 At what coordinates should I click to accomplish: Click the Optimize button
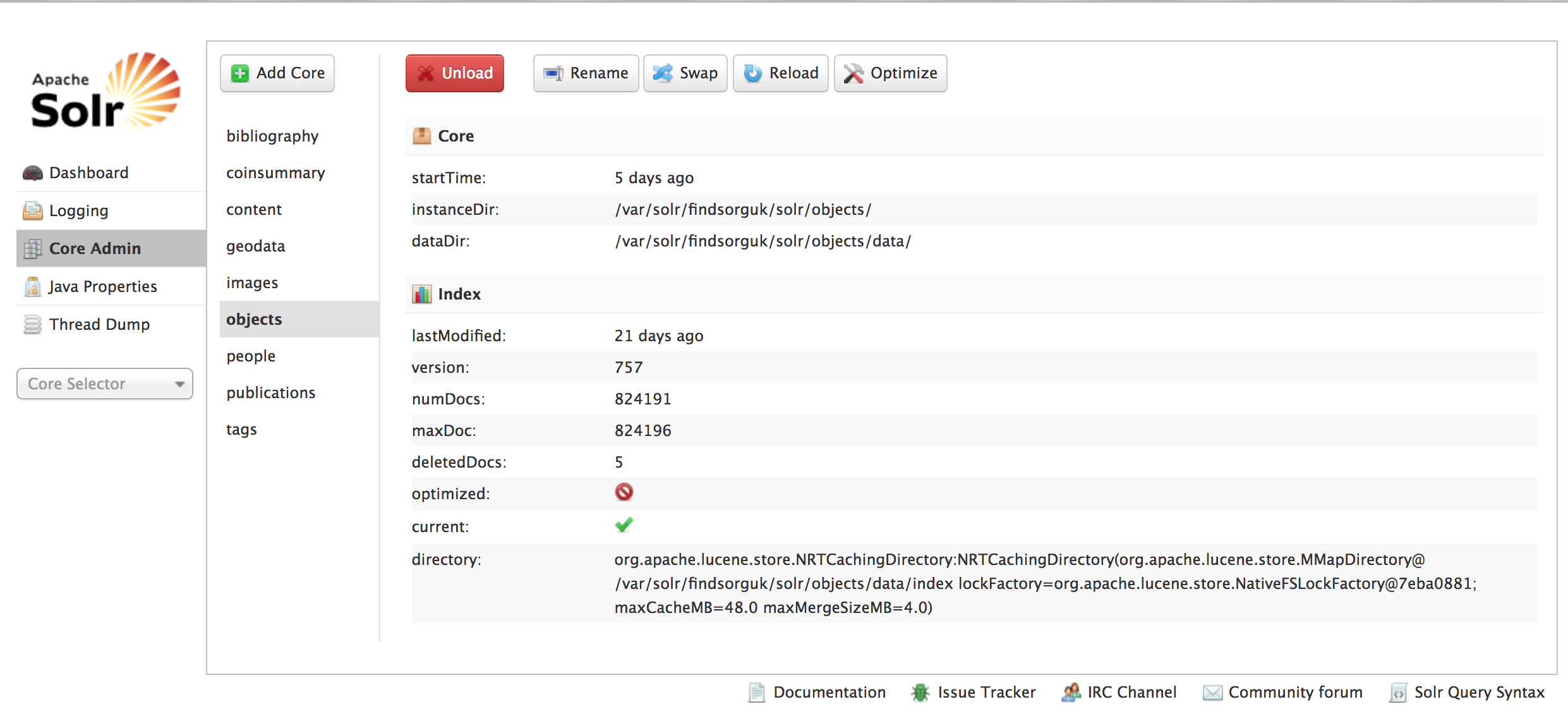tap(890, 73)
